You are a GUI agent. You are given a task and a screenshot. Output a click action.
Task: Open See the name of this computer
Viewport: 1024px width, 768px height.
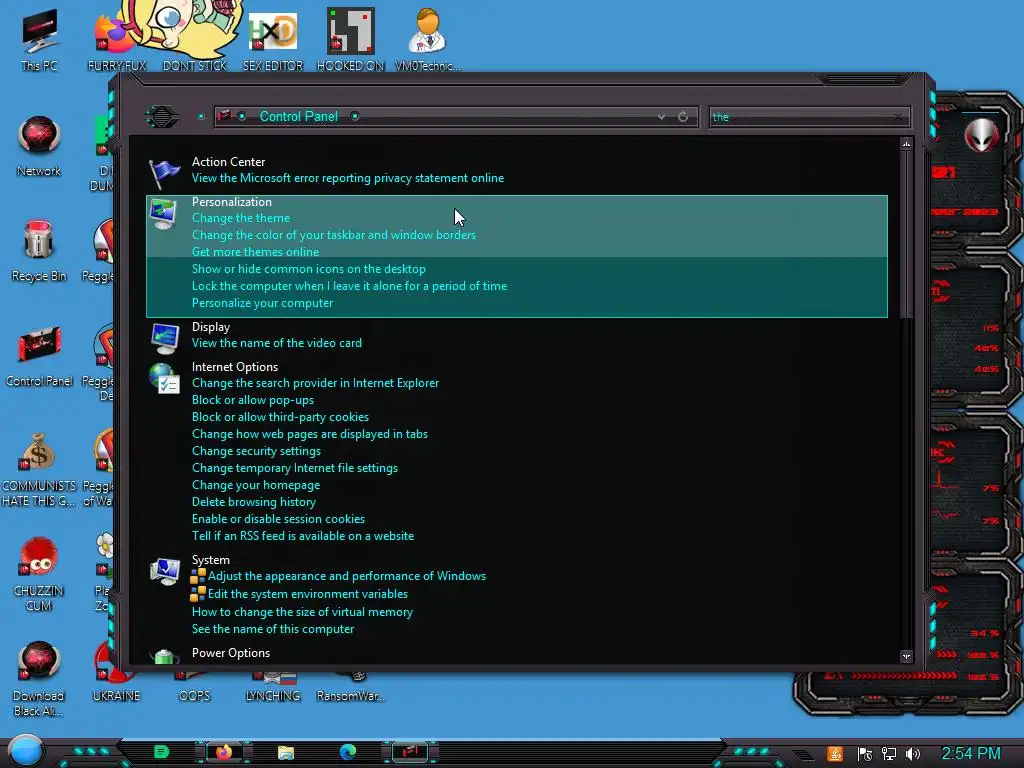coord(273,630)
